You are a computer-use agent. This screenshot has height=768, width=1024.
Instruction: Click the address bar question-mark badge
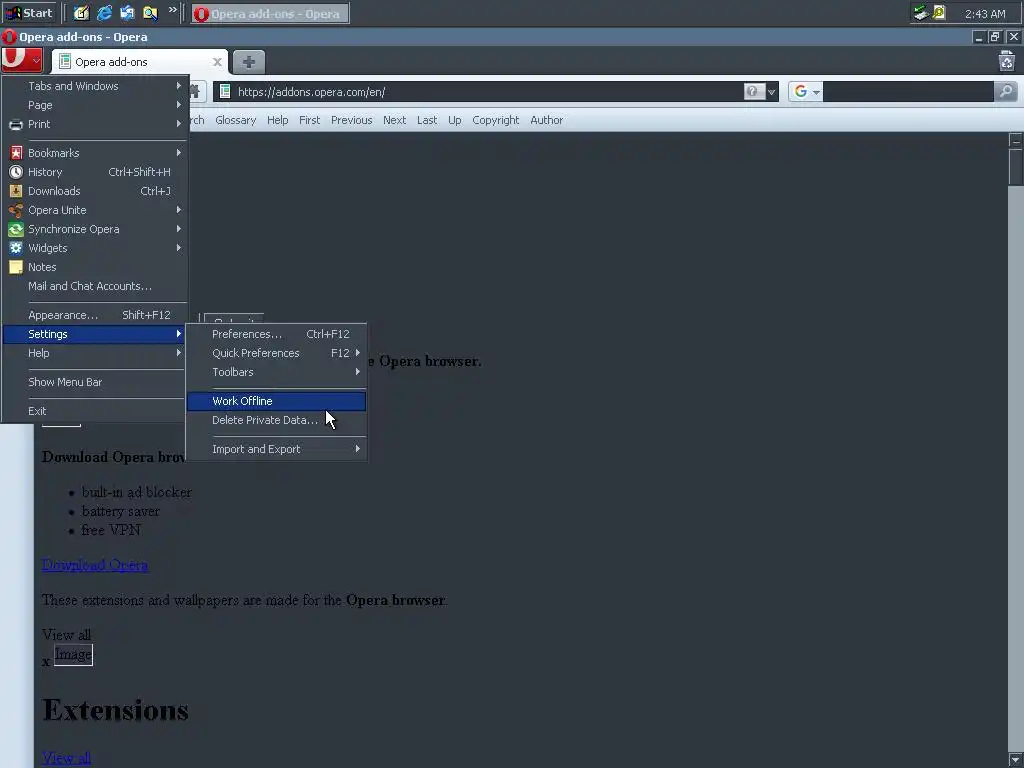point(752,91)
